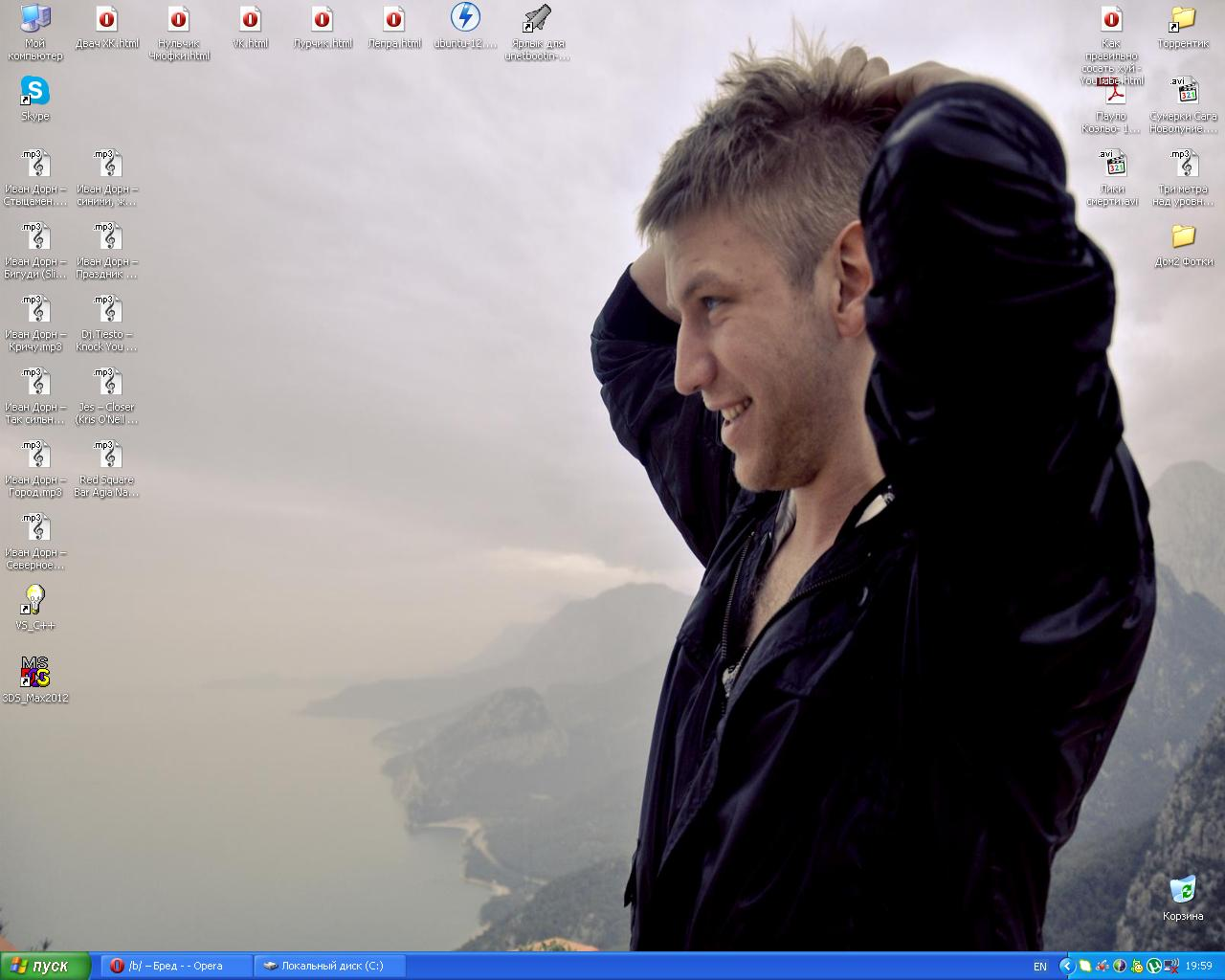Select the Корзина recycle bin icon

pyautogui.click(x=1183, y=890)
